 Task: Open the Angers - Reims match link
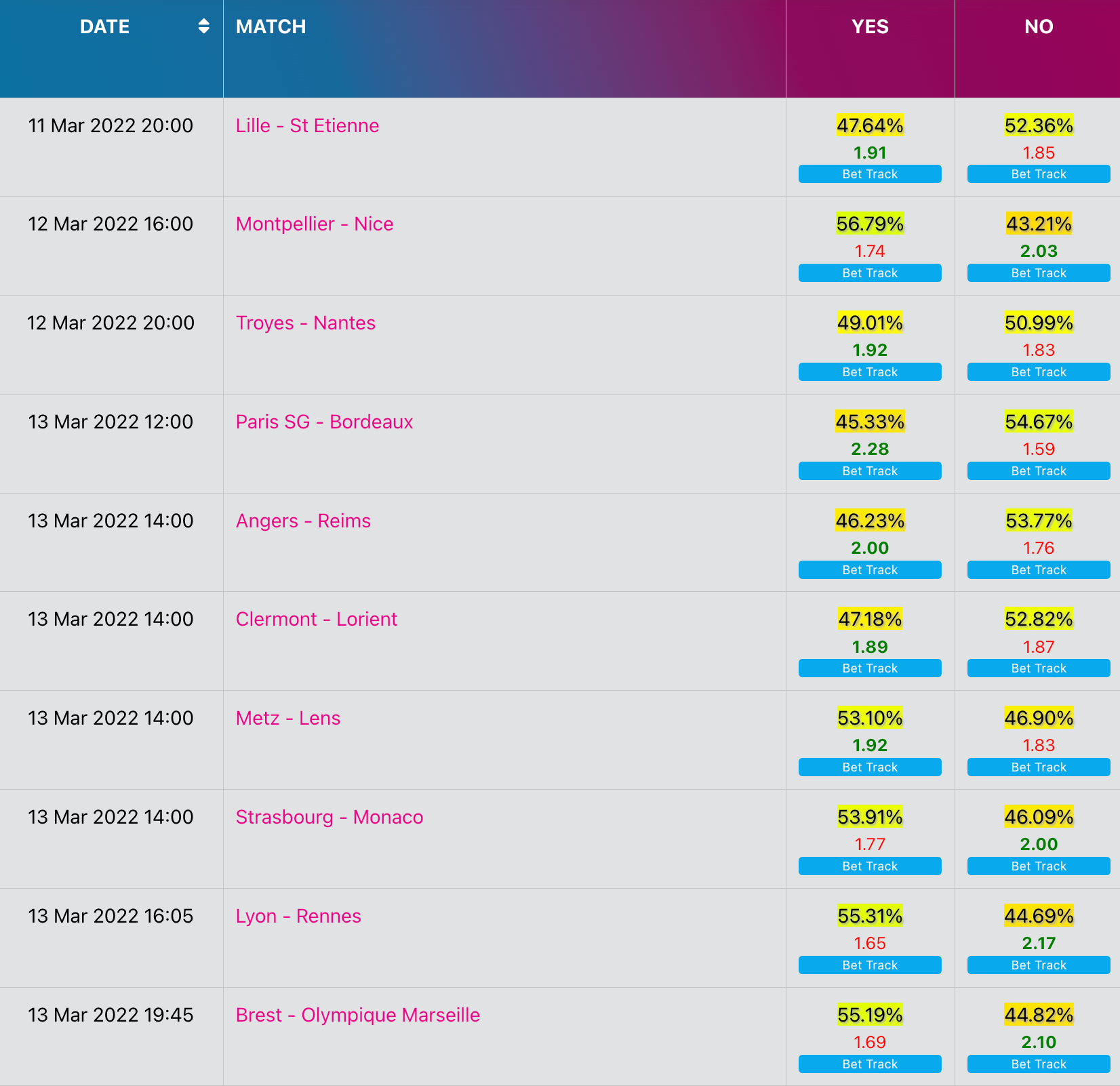coord(303,521)
